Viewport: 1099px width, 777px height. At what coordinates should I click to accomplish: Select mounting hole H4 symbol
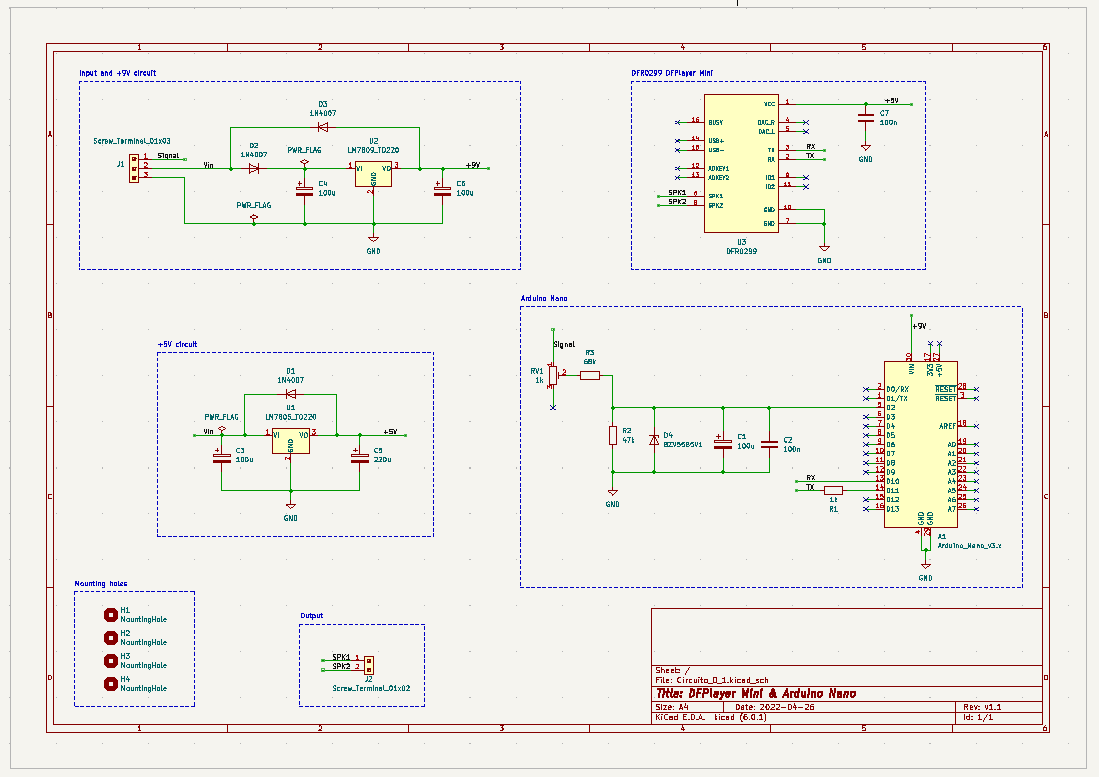[x=110, y=684]
